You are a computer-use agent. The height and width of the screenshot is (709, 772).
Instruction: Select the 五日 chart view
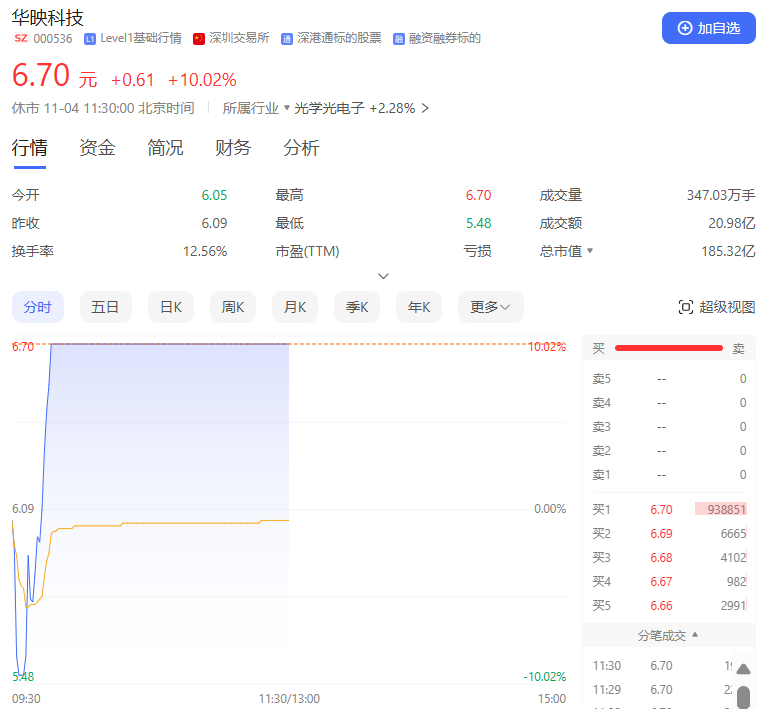105,307
